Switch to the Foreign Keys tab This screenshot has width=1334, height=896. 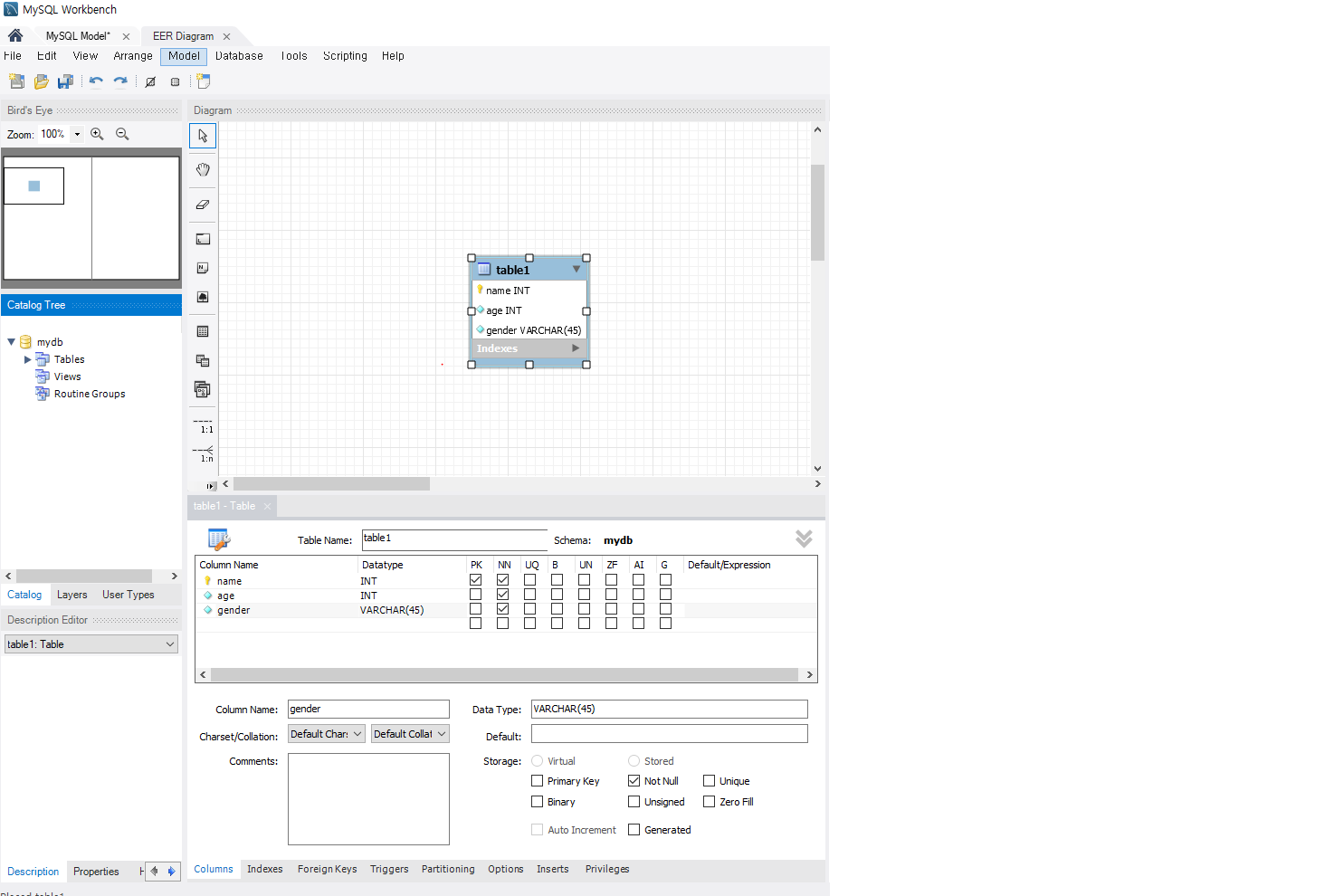pos(327,869)
